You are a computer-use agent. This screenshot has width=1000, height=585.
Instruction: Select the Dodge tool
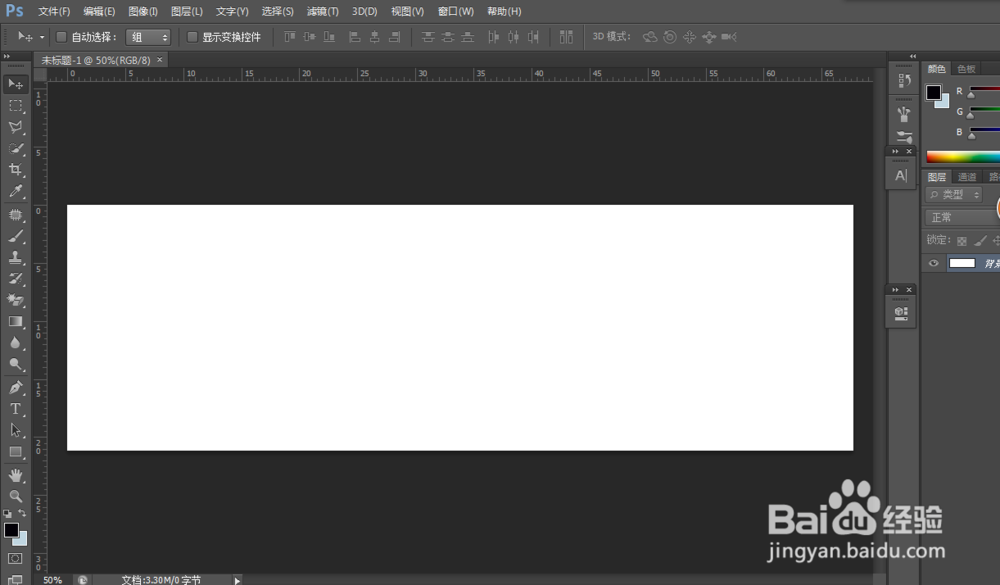click(15, 364)
